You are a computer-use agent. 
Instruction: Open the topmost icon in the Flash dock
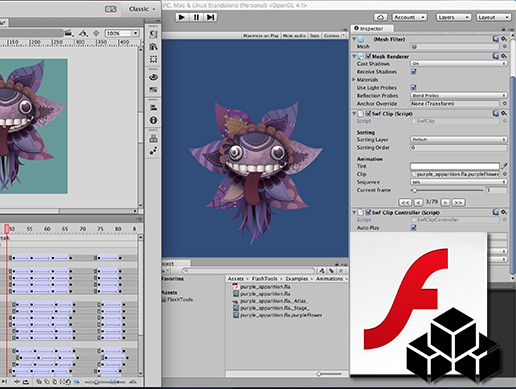[x=153, y=34]
